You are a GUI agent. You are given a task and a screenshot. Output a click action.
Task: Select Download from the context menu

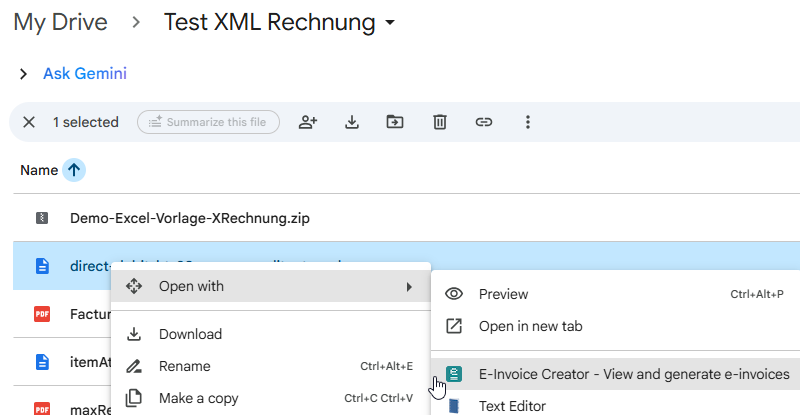click(190, 334)
